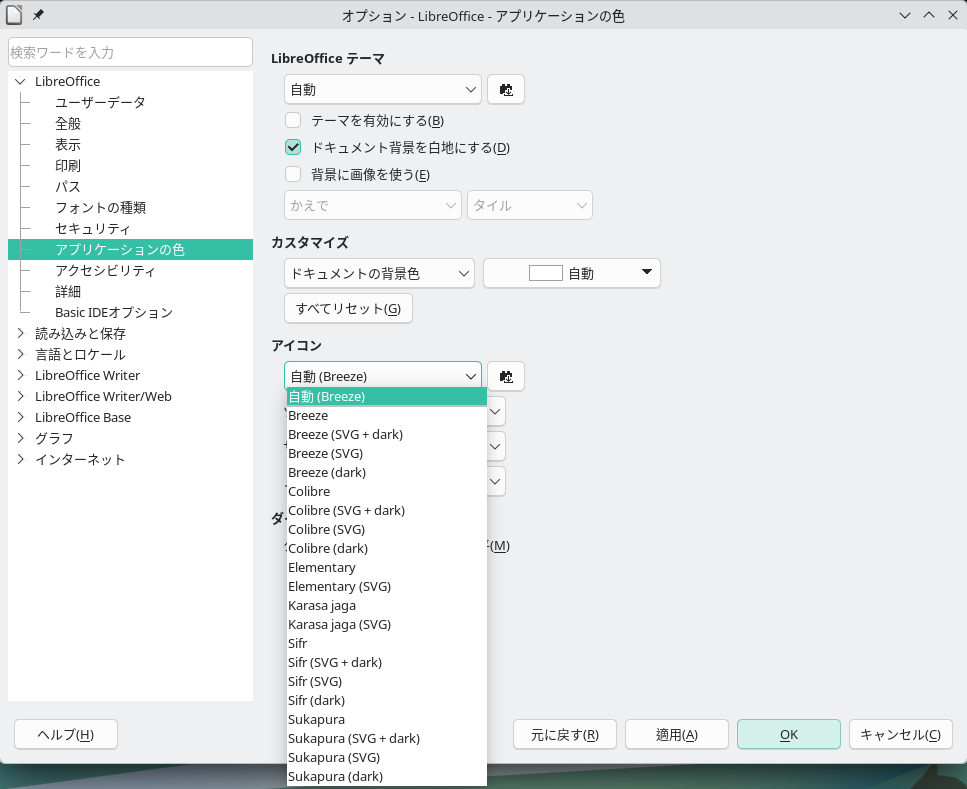
Task: Select Colibre (SVG + dark) from icon list
Action: click(346, 510)
